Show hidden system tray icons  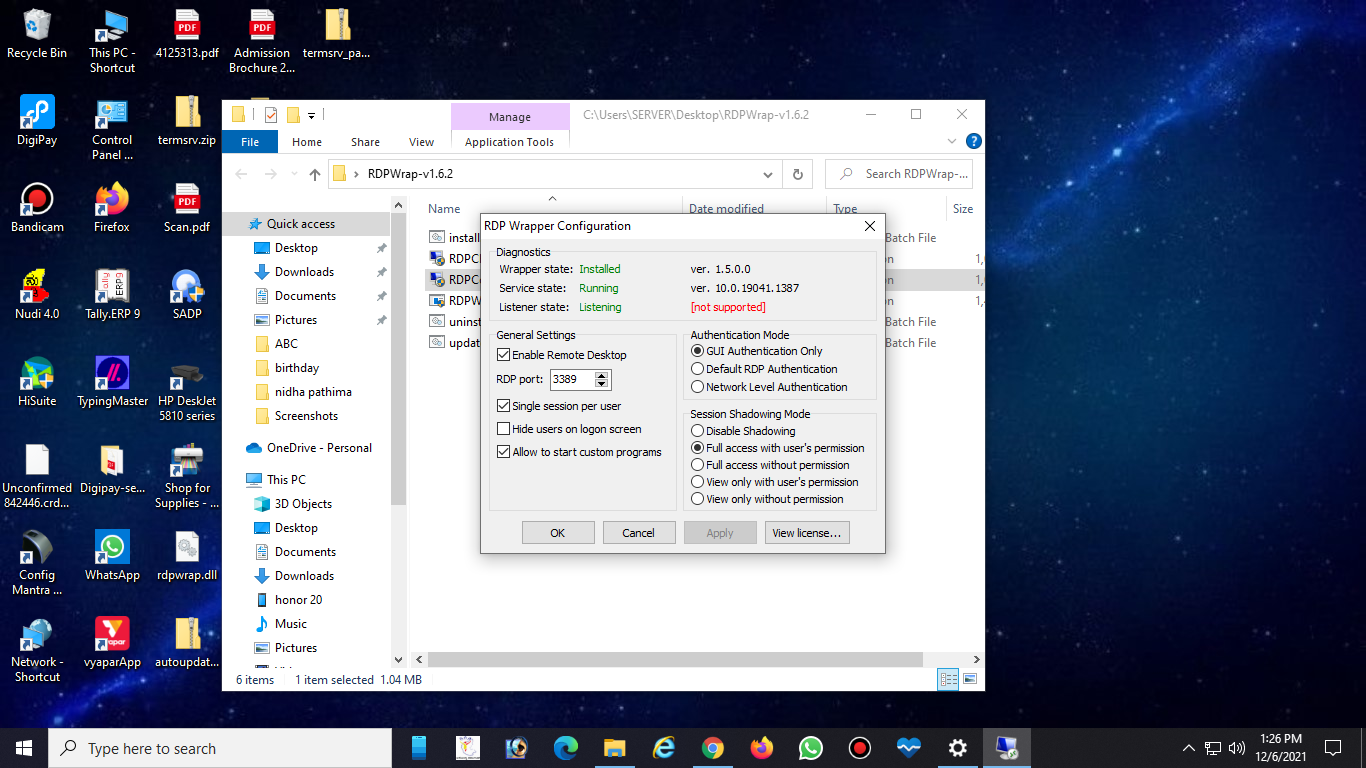coord(1188,748)
